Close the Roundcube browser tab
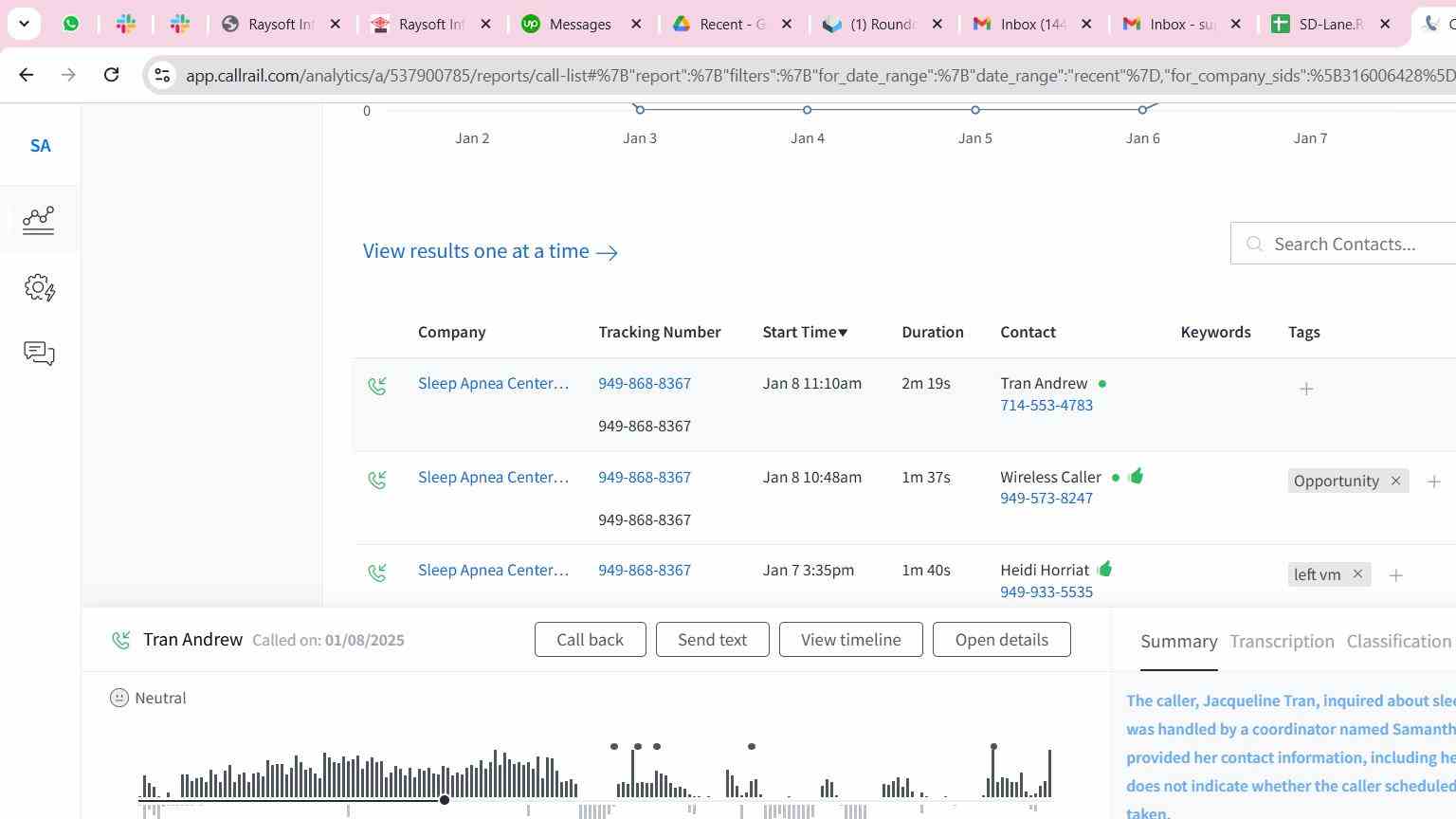Viewport: 1456px width, 819px height. [x=937, y=24]
